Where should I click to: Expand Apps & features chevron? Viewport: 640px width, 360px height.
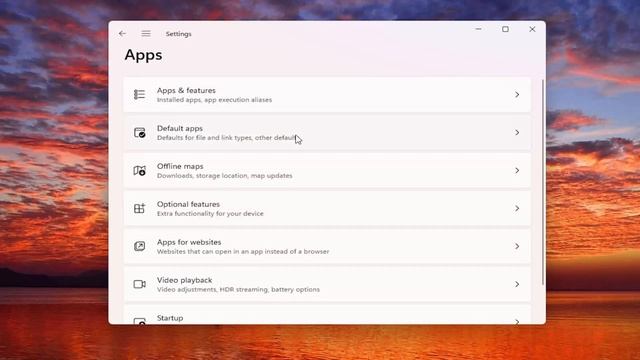pos(517,95)
